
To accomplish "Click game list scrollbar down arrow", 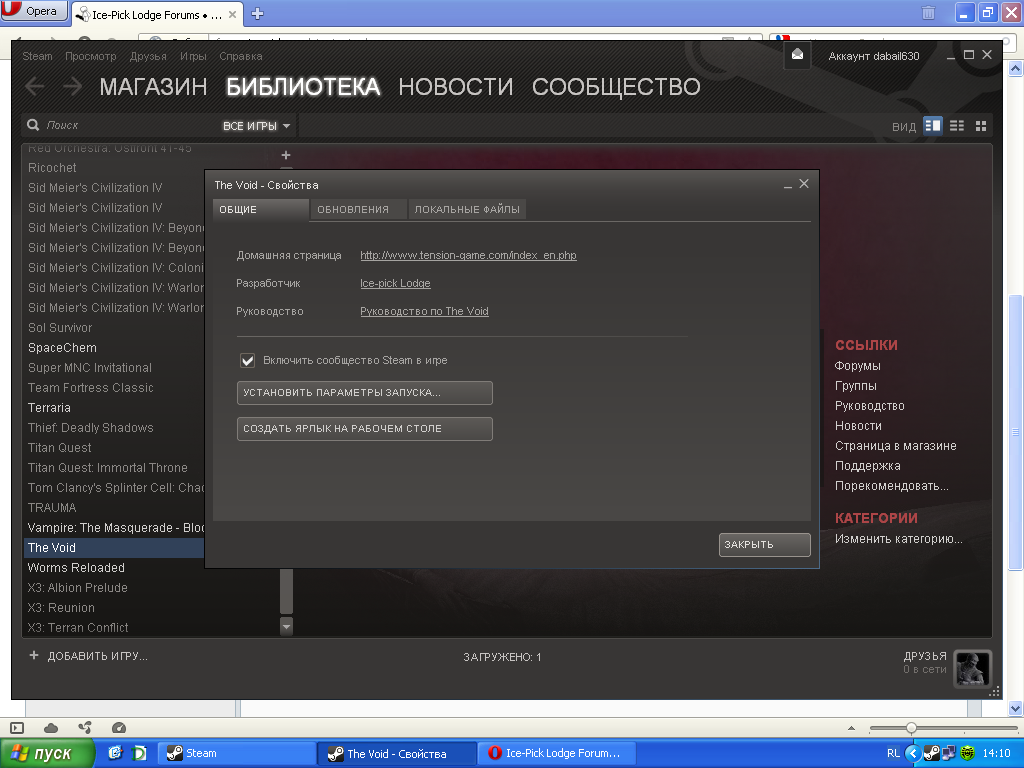I will point(286,626).
